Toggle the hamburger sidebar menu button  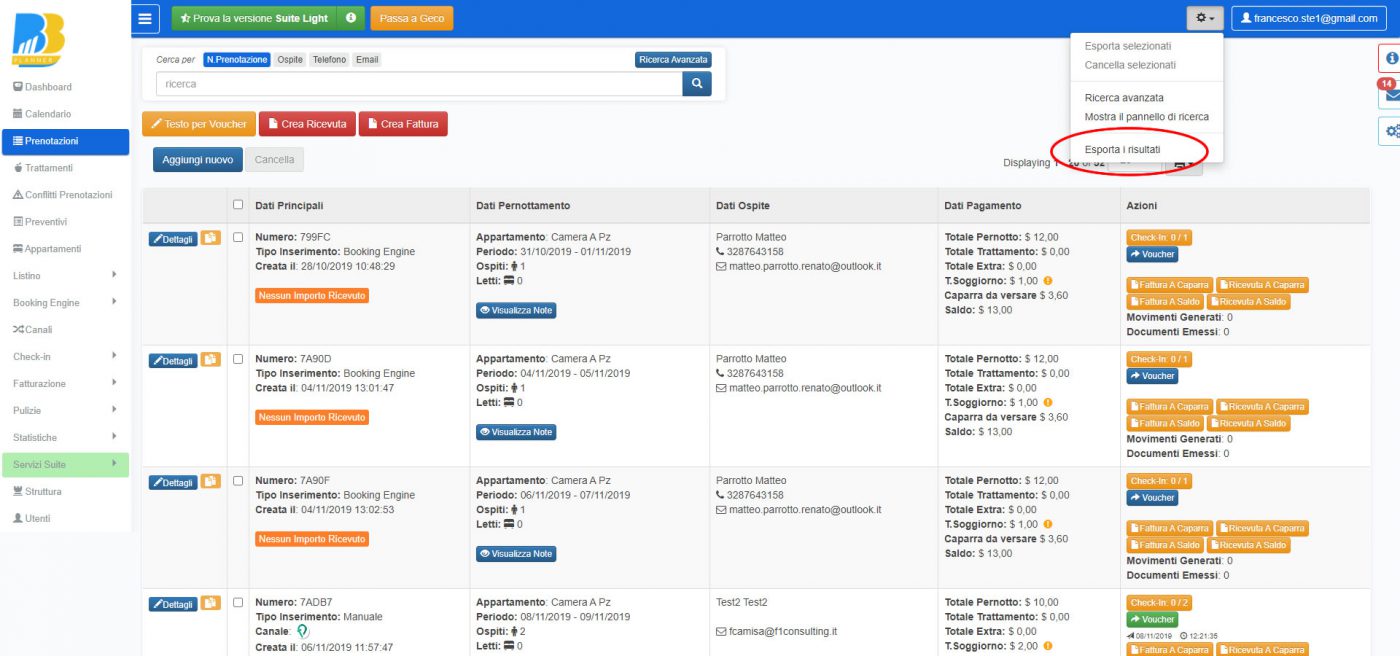click(x=145, y=18)
